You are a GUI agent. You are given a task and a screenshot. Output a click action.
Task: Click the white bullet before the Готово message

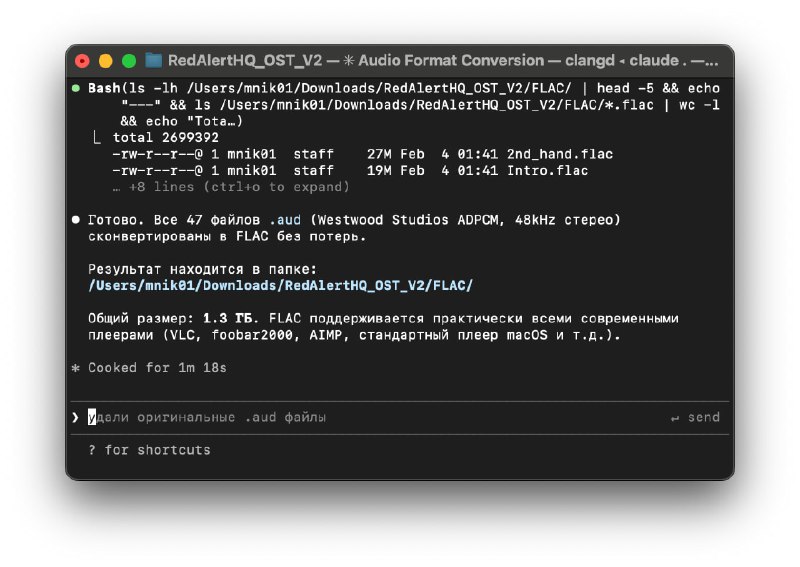pos(76,219)
